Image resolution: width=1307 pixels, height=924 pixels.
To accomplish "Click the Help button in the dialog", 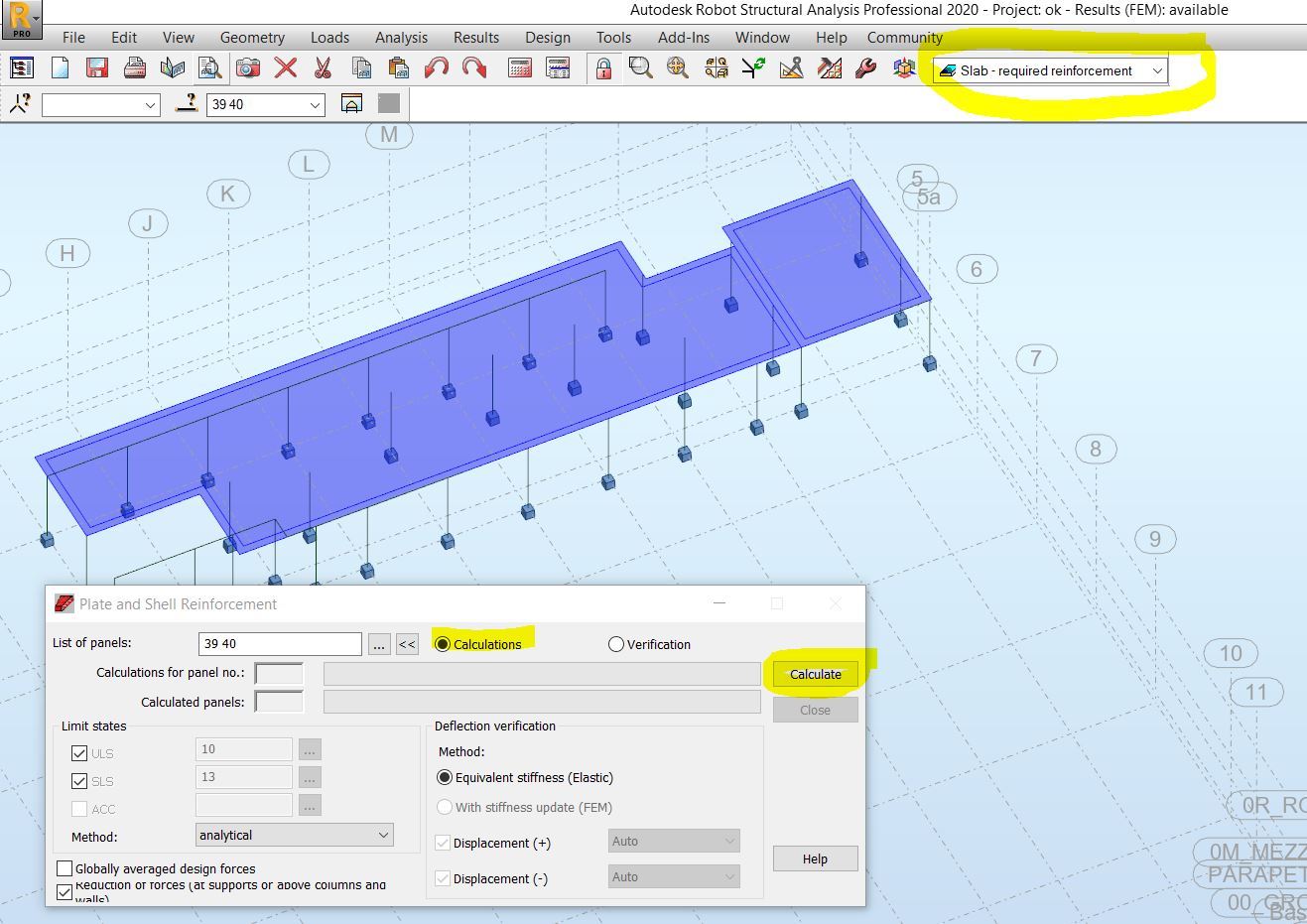I will click(815, 858).
